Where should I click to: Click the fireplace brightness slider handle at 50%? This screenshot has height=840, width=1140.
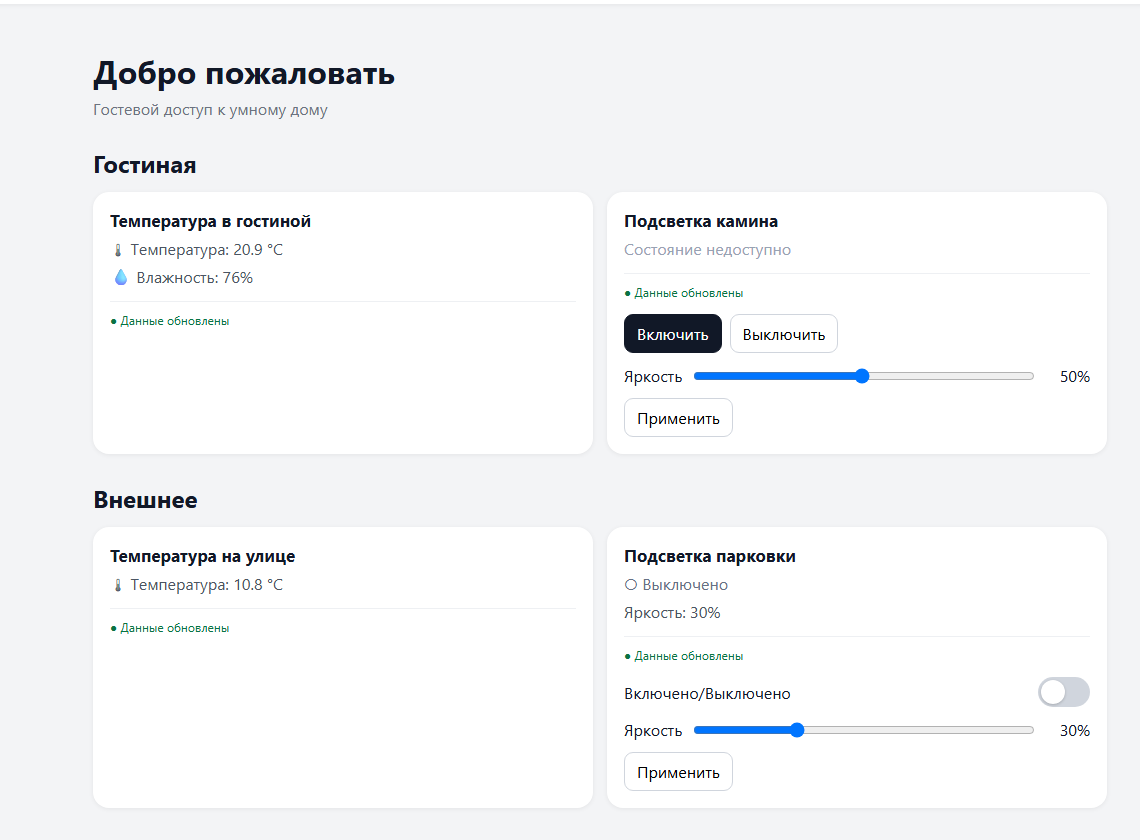(862, 376)
